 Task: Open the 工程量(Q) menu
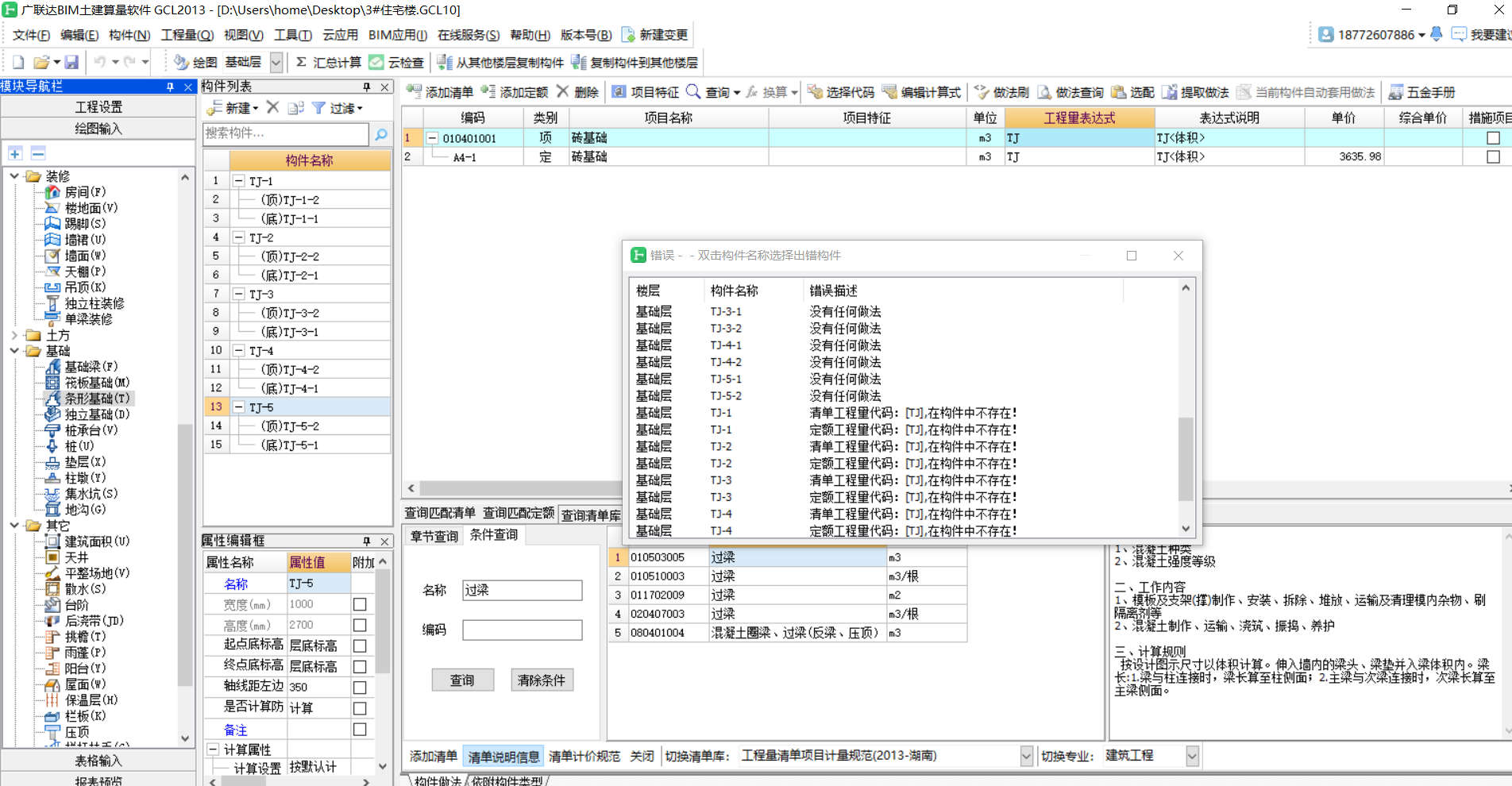coord(187,35)
